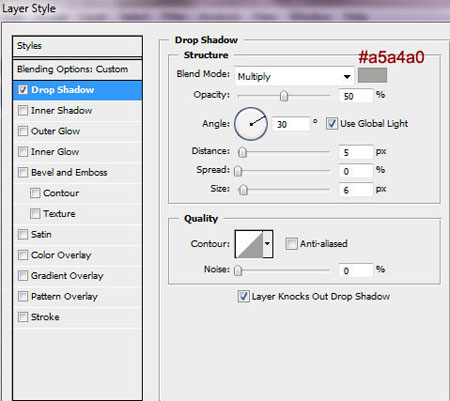Select the Gradient Overlay style row
The image size is (450, 401).
[x=77, y=276]
